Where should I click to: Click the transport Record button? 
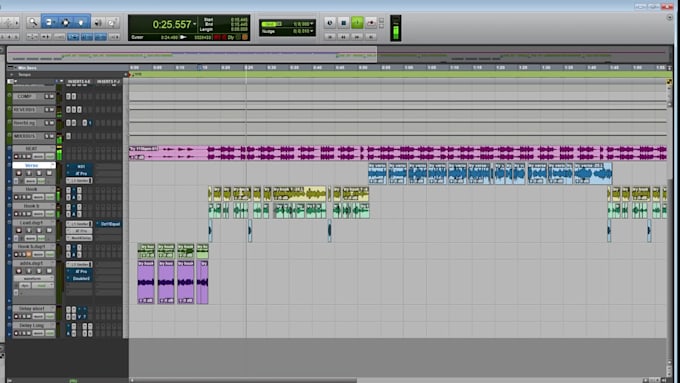pos(371,23)
